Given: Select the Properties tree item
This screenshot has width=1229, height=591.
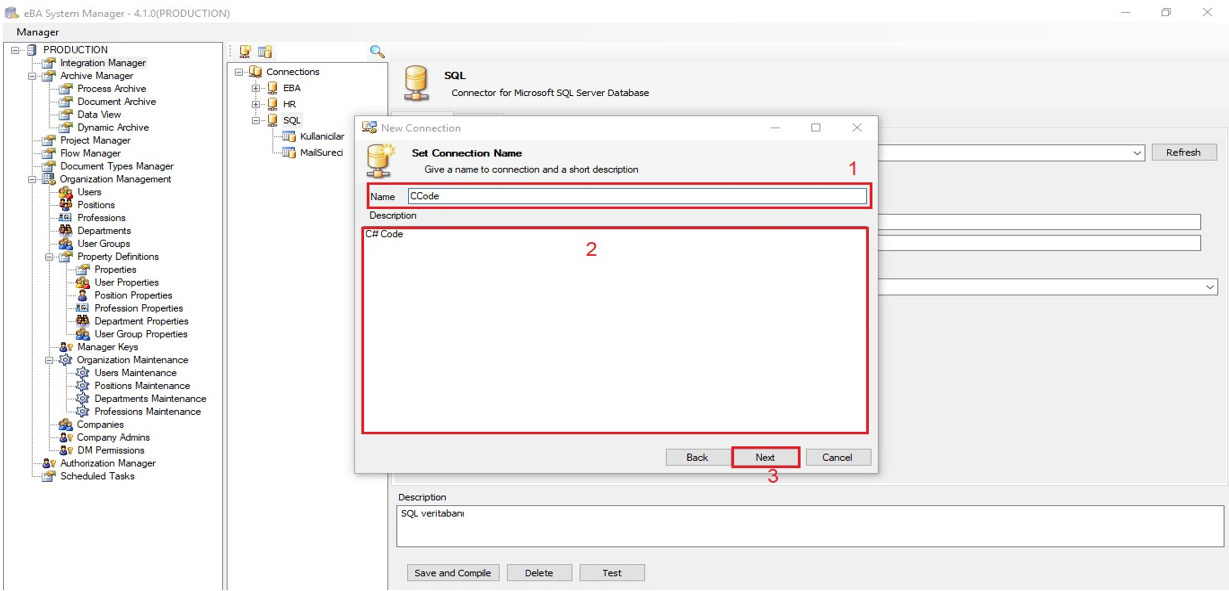Looking at the screenshot, I should coord(115,270).
